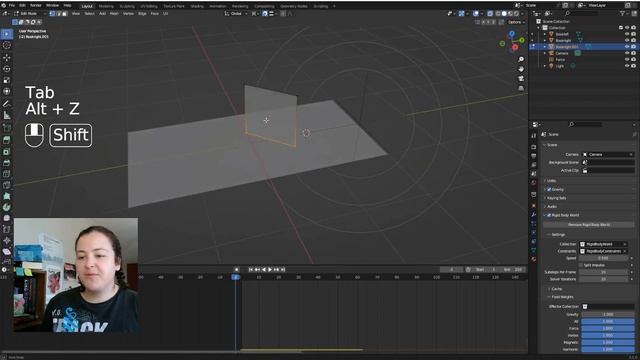Open the World properties tab
Viewport: 640px width, 360px height.
pos(533,183)
